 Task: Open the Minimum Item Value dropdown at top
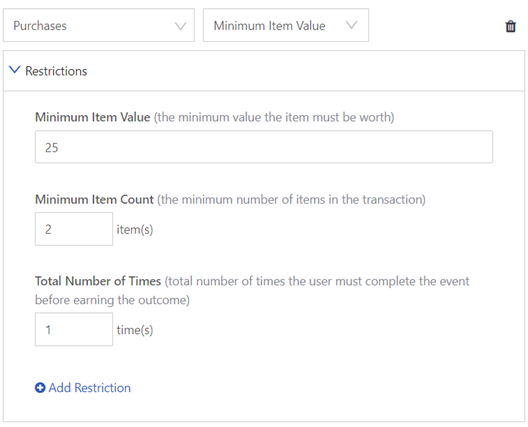pos(286,25)
